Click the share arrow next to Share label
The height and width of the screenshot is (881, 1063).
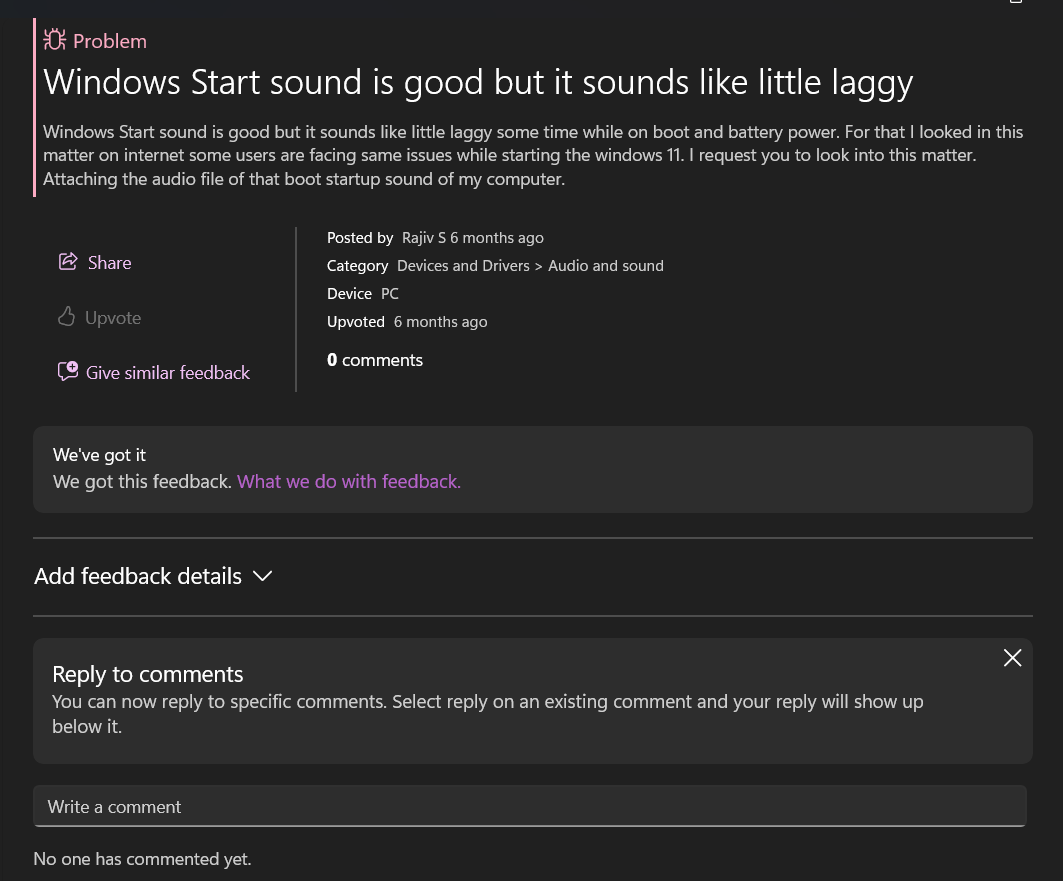coord(68,261)
